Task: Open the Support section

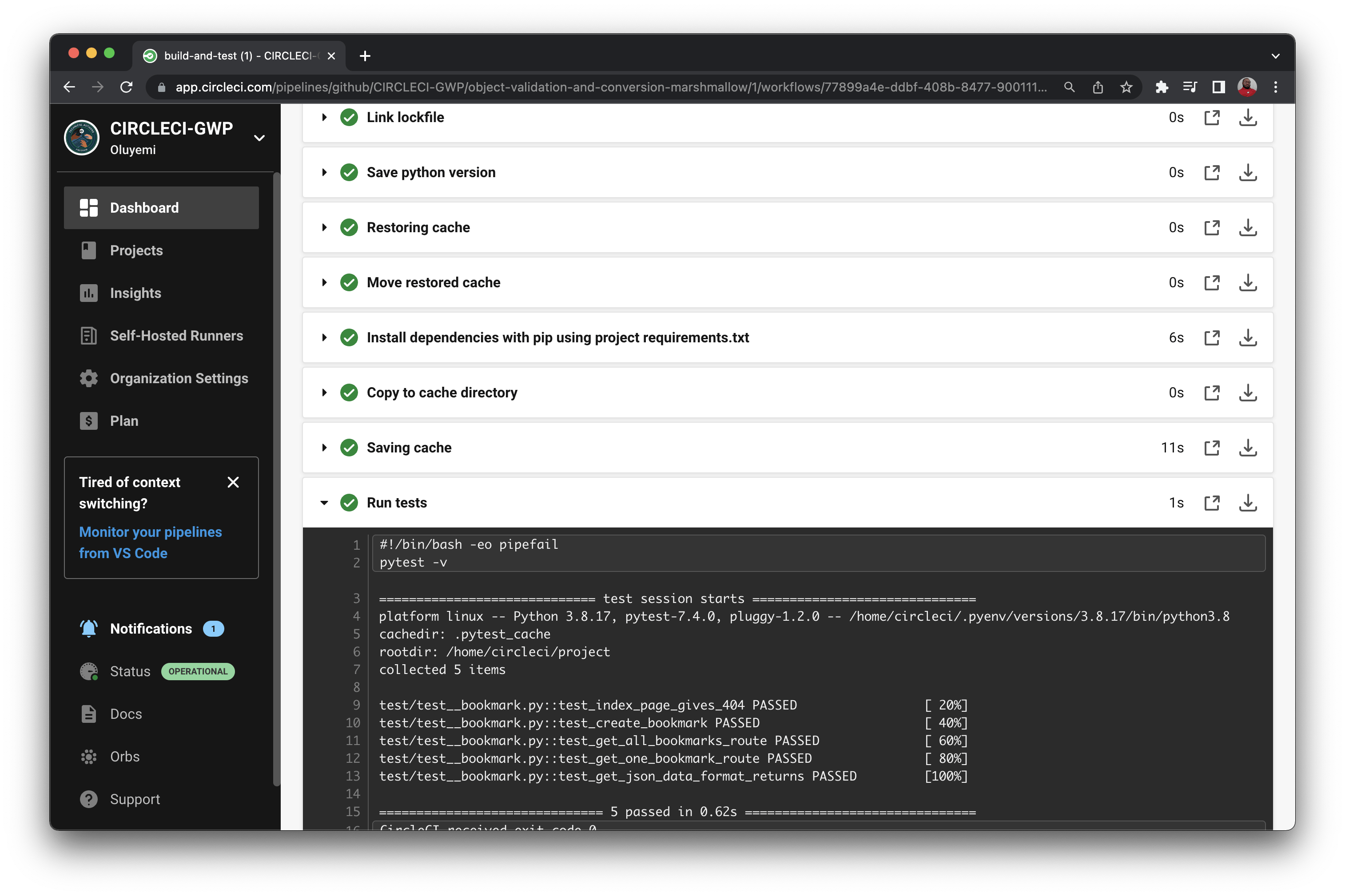Action: 134,799
